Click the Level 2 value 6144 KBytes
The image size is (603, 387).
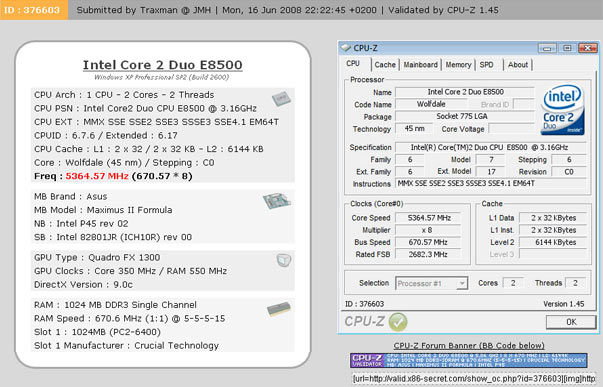coord(553,242)
